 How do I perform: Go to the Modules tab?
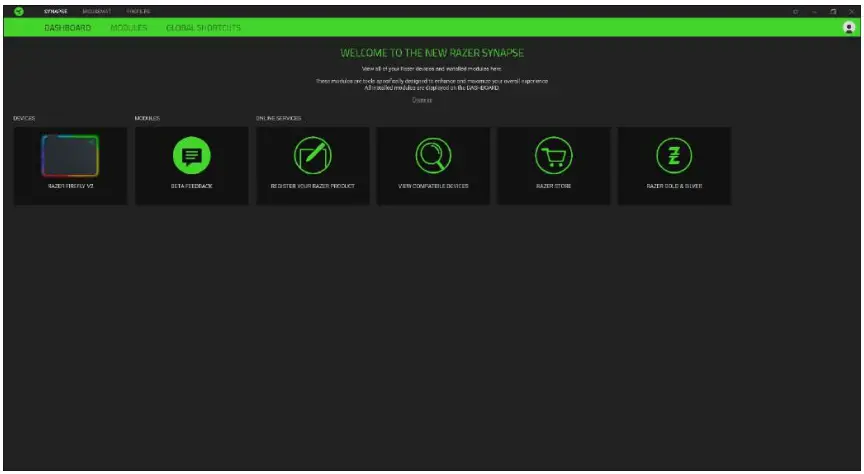[128, 28]
